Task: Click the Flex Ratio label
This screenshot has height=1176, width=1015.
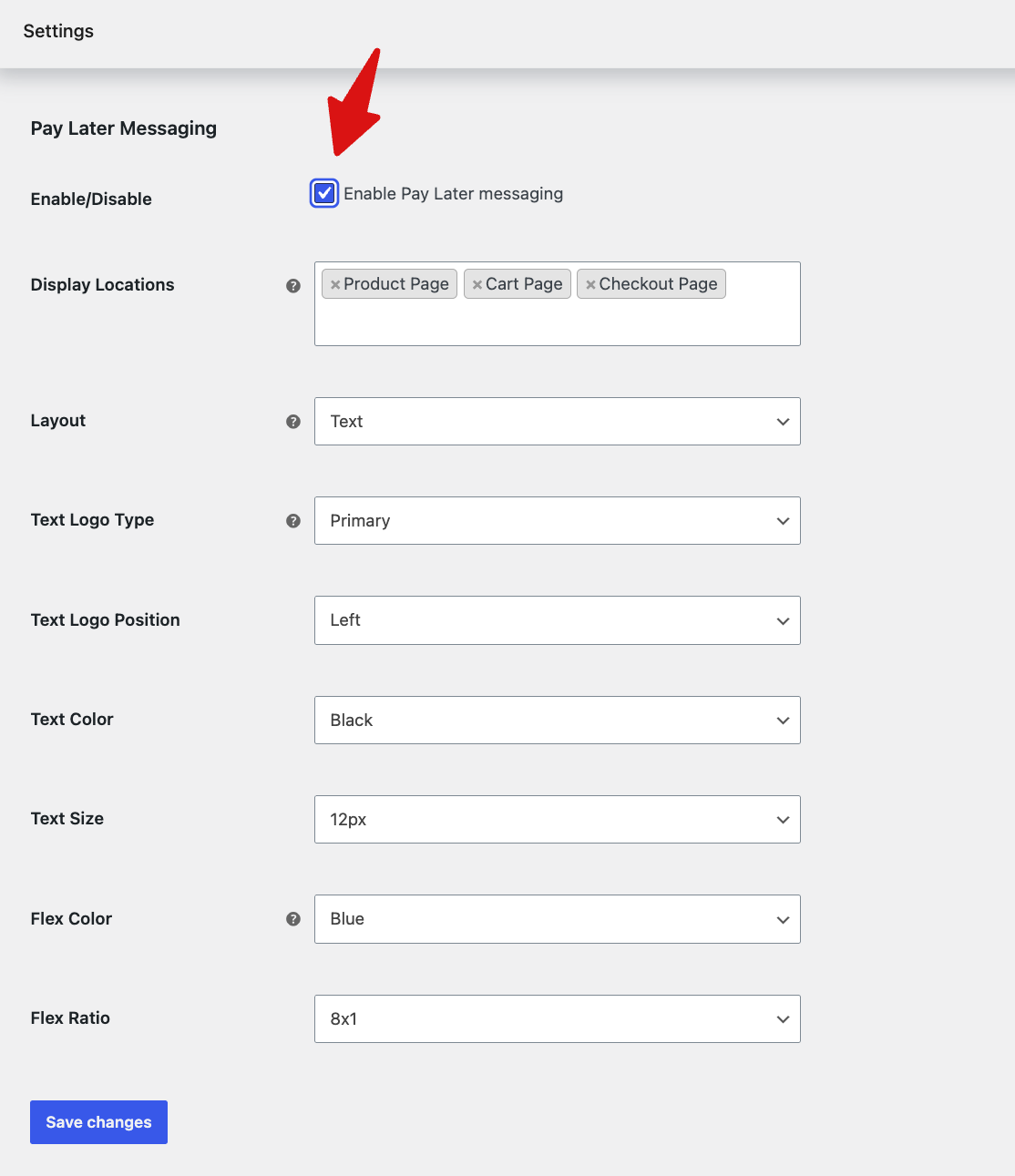Action: 70,1017
